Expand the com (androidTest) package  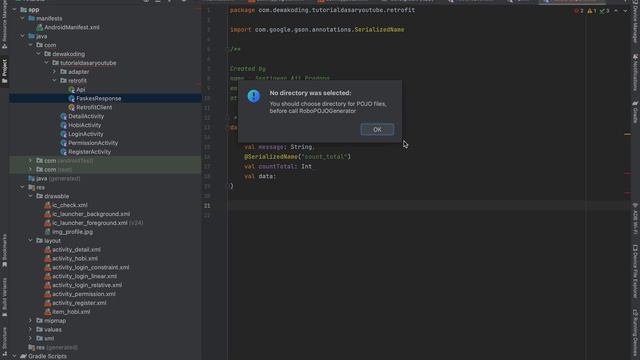pyautogui.click(x=30, y=160)
